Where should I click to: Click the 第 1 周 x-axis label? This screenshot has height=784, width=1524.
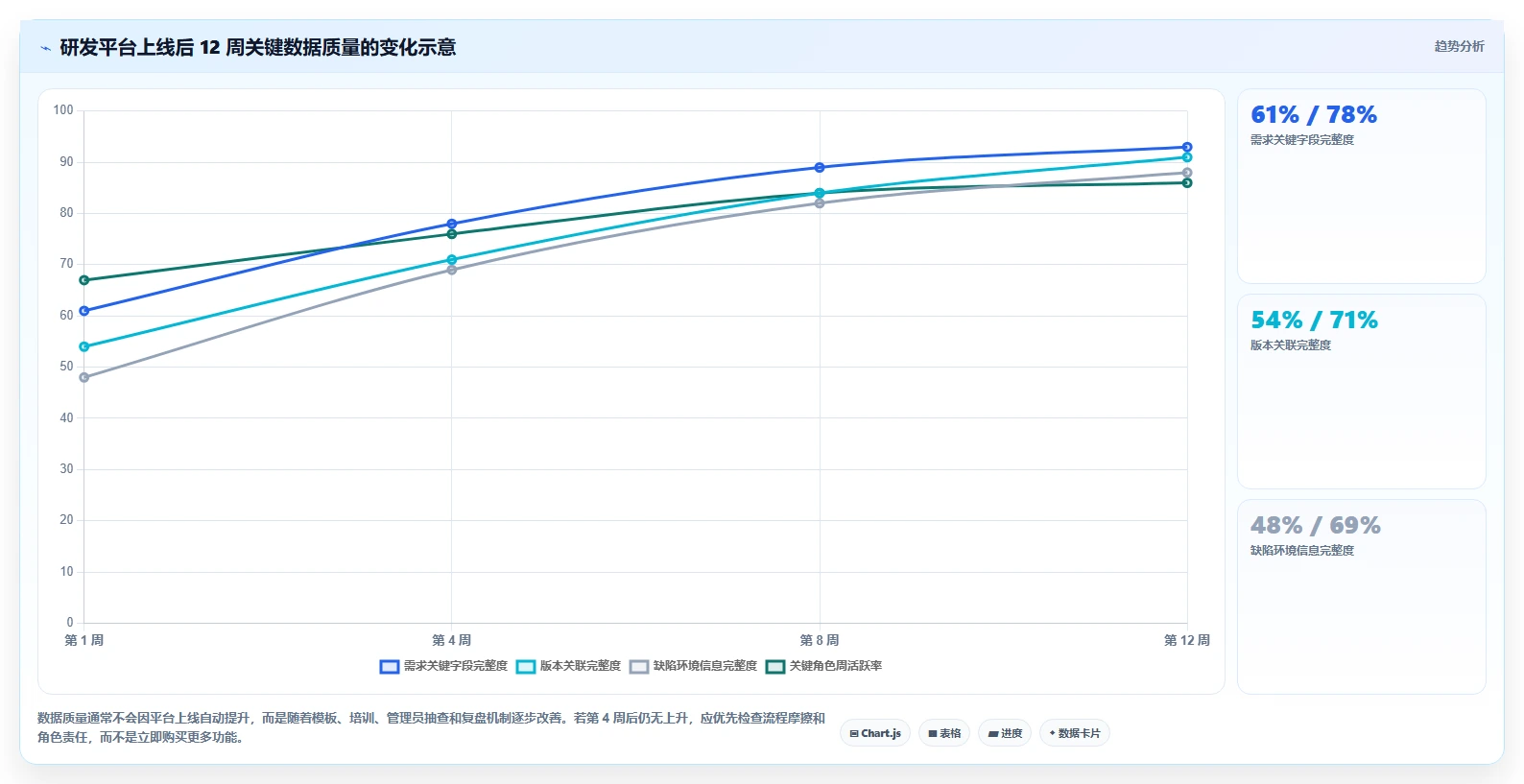pos(84,640)
